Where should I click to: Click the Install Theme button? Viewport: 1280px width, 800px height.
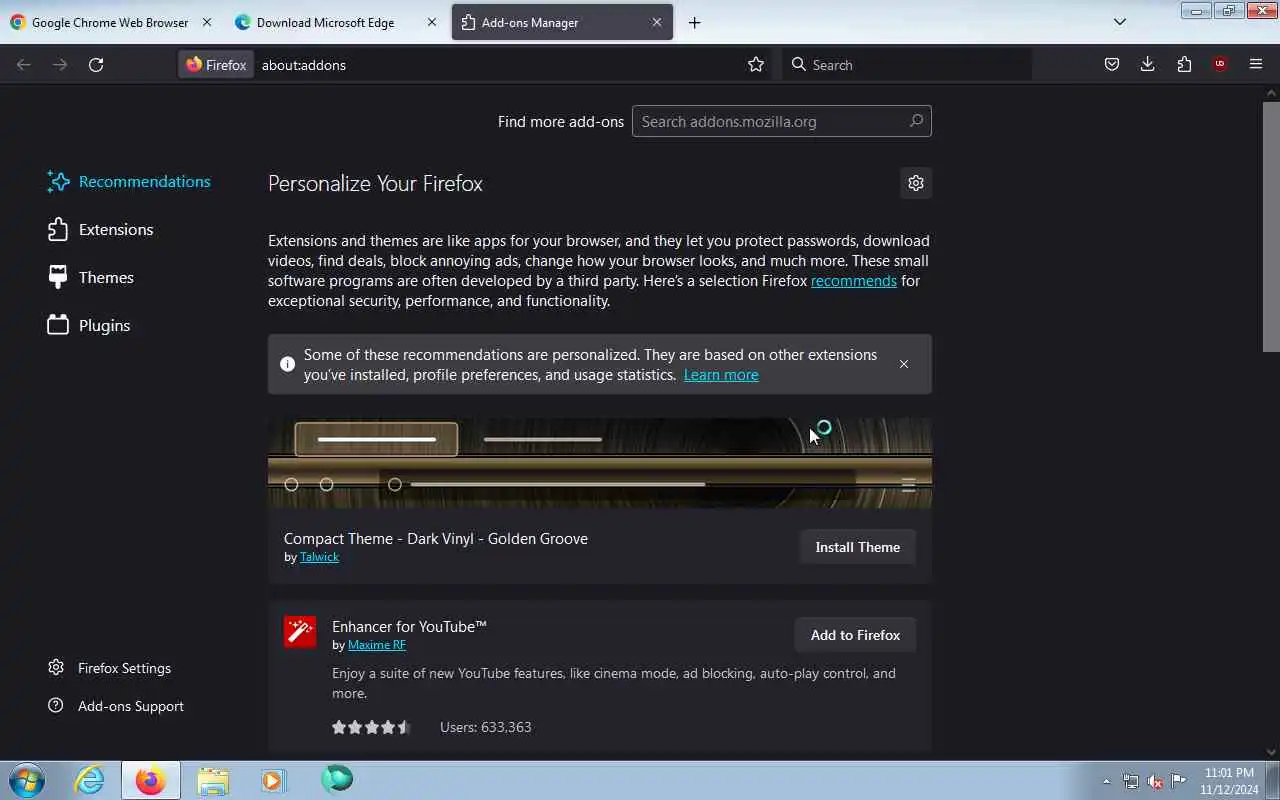pos(857,547)
